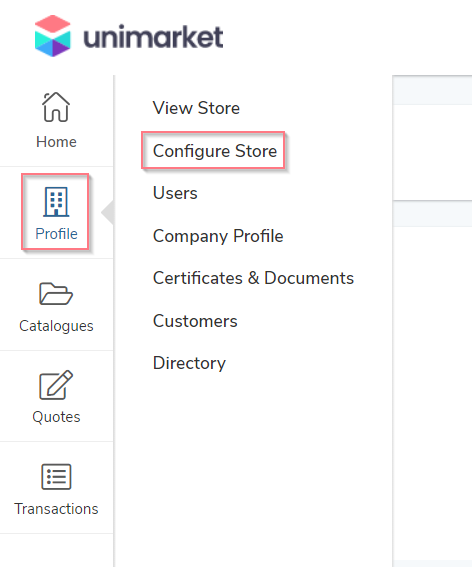Open the Users menu item

point(175,193)
